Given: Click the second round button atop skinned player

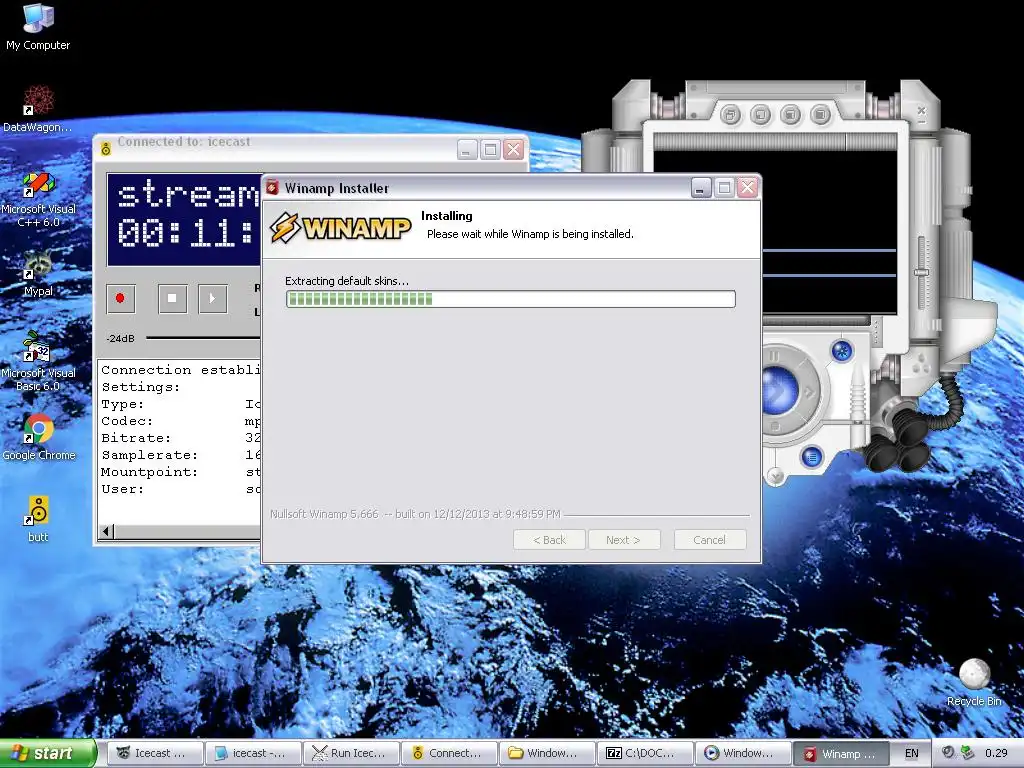Looking at the screenshot, I should click(760, 115).
